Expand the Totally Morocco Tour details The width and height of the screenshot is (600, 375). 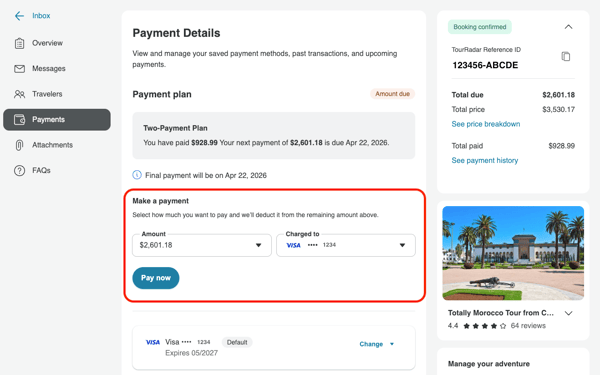[569, 313]
